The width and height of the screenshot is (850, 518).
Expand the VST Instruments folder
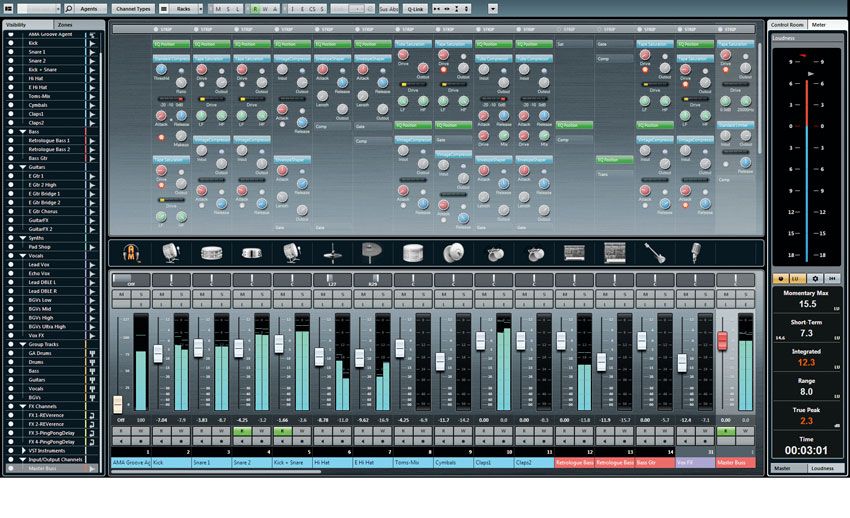pyautogui.click(x=23, y=450)
